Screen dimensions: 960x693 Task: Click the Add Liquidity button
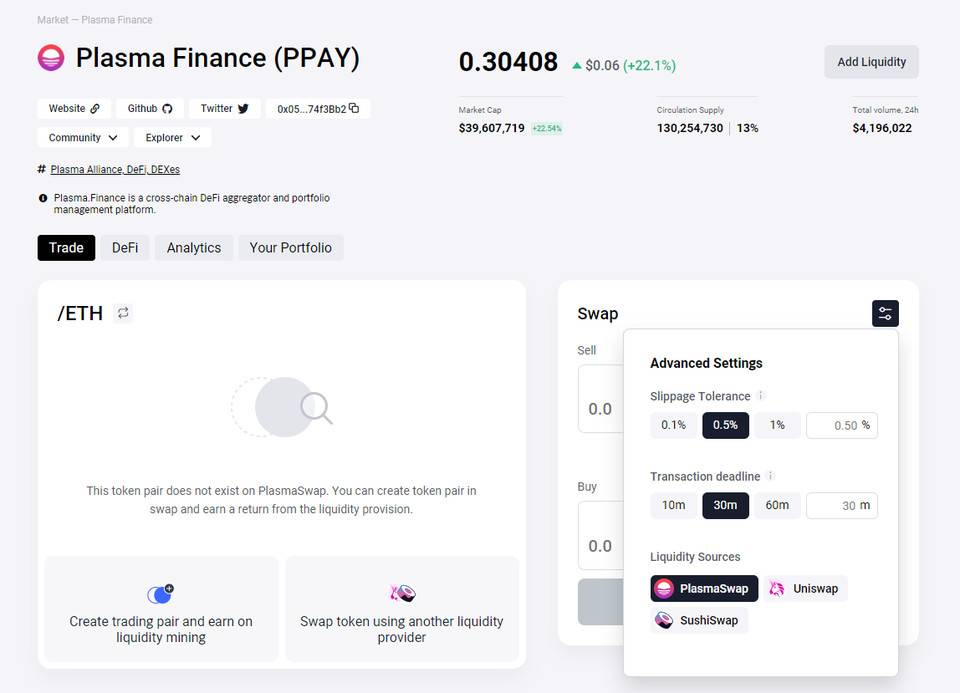871,62
